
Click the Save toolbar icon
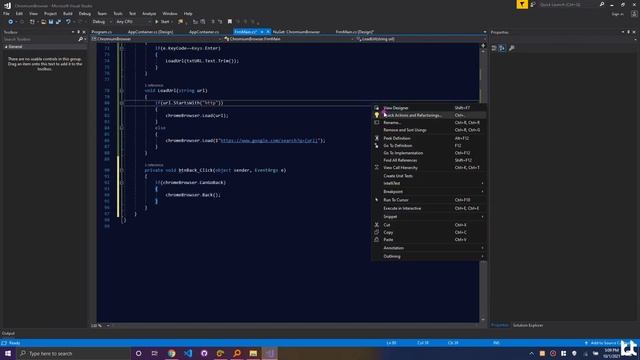(x=51, y=22)
